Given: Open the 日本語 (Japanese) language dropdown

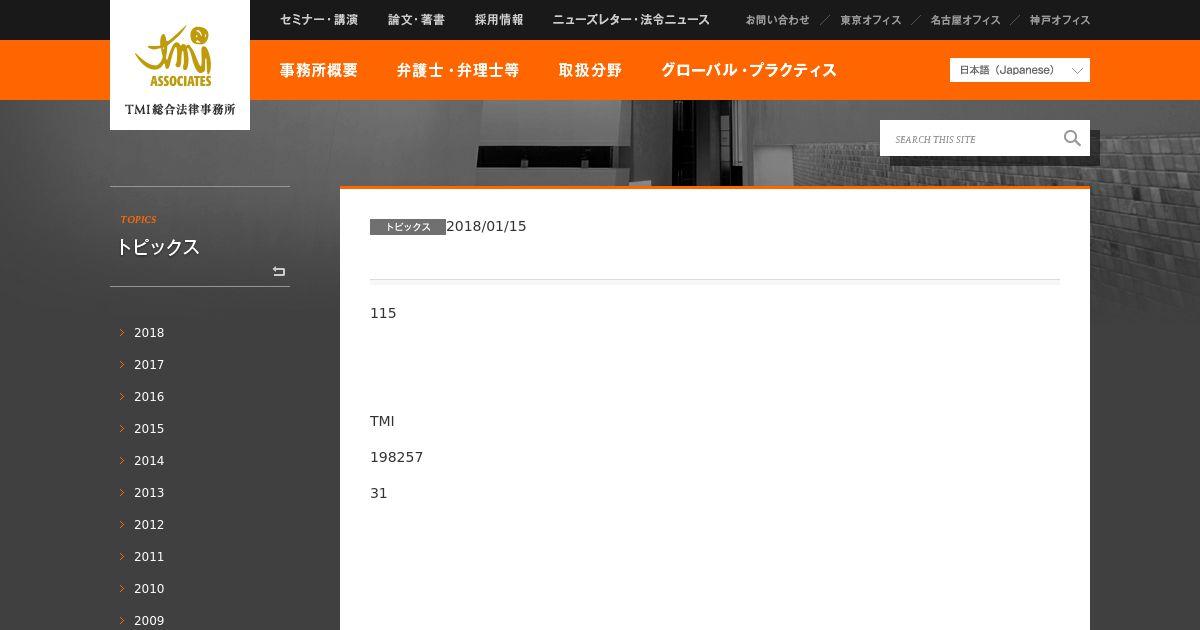Looking at the screenshot, I should point(1019,70).
